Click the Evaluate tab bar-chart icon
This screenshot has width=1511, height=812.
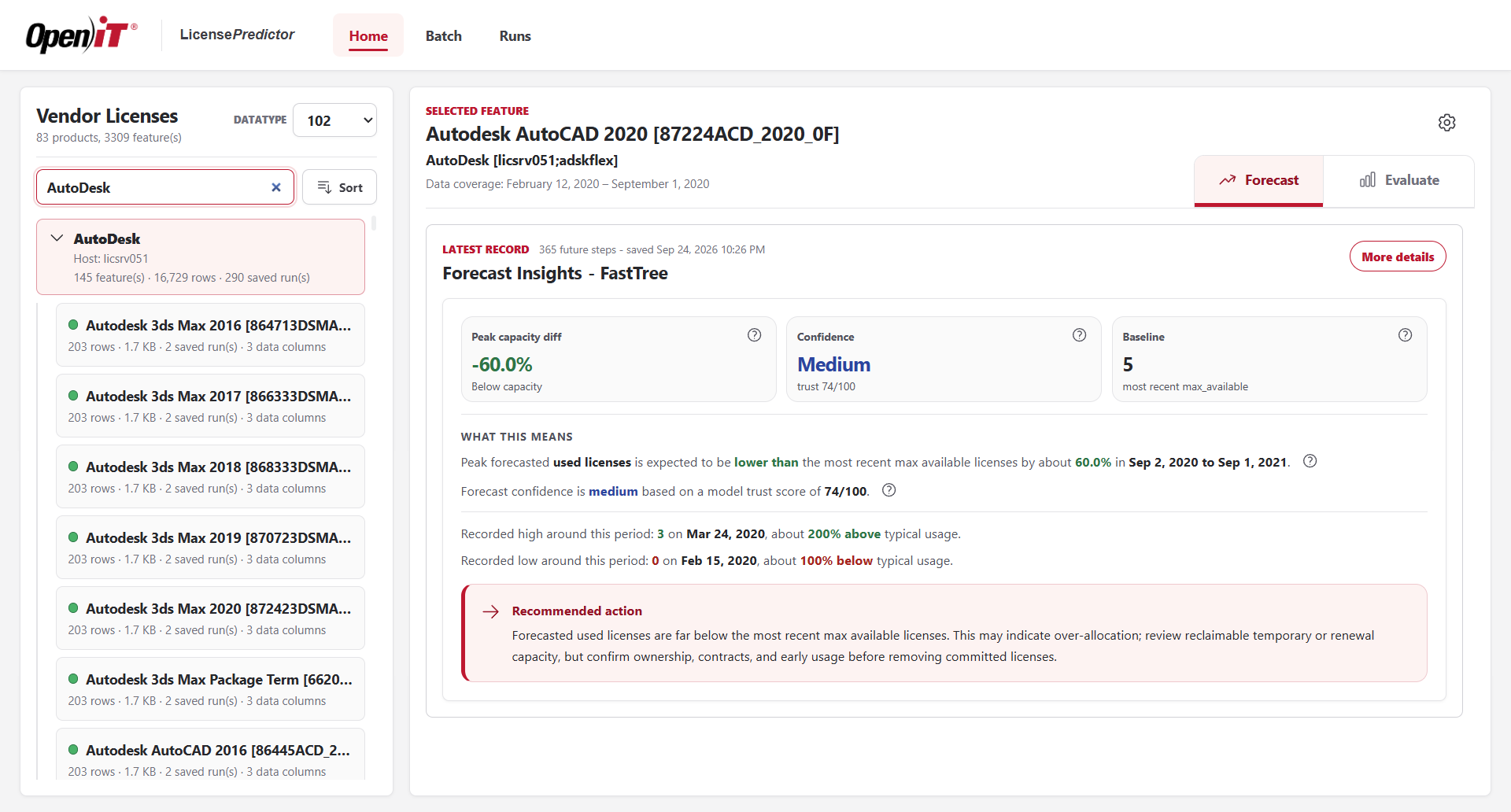click(x=1368, y=180)
